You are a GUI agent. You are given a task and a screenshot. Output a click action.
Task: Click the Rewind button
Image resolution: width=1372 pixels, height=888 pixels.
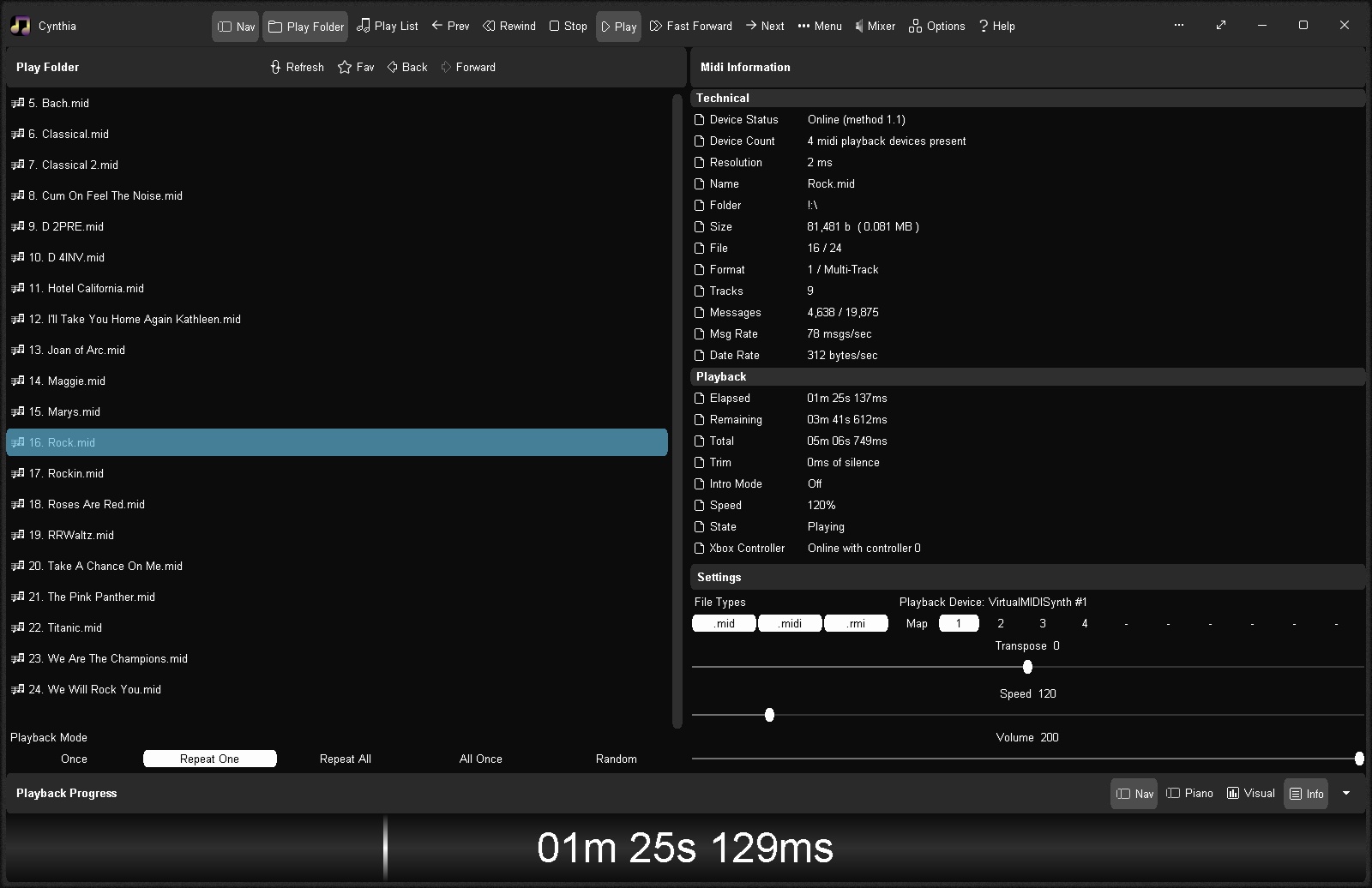click(x=509, y=27)
